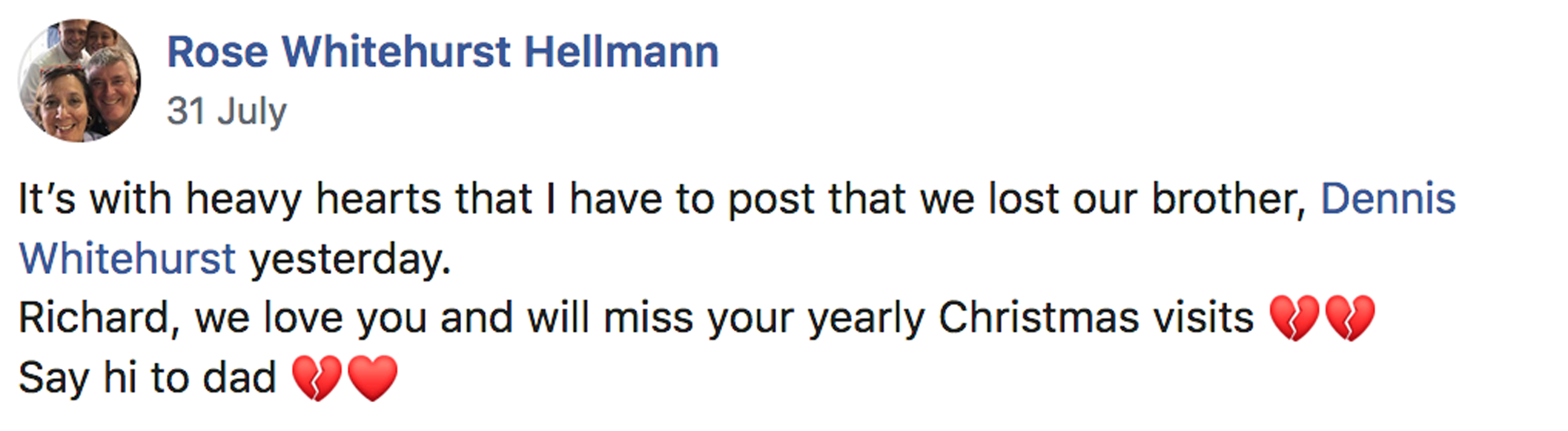The width and height of the screenshot is (1568, 431).
Task: Click the text Say hi to dad
Action: pos(147,378)
